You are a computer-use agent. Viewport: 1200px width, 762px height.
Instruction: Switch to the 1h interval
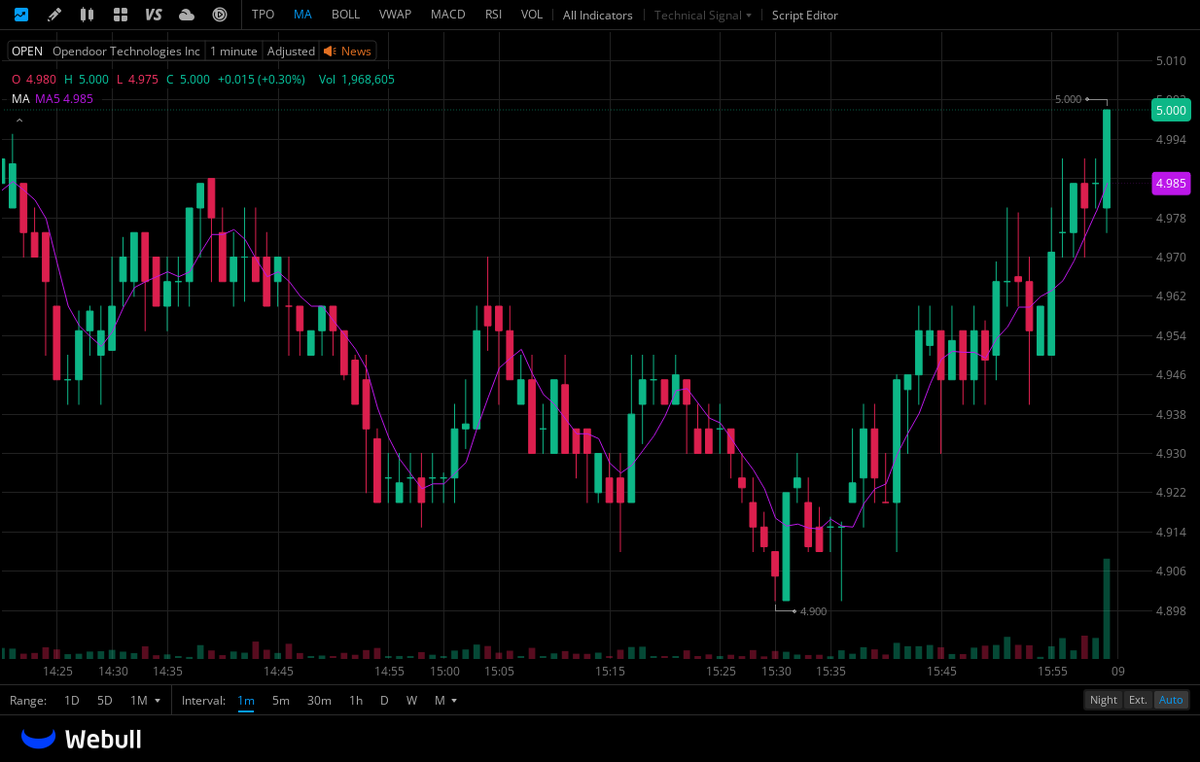(x=356, y=700)
